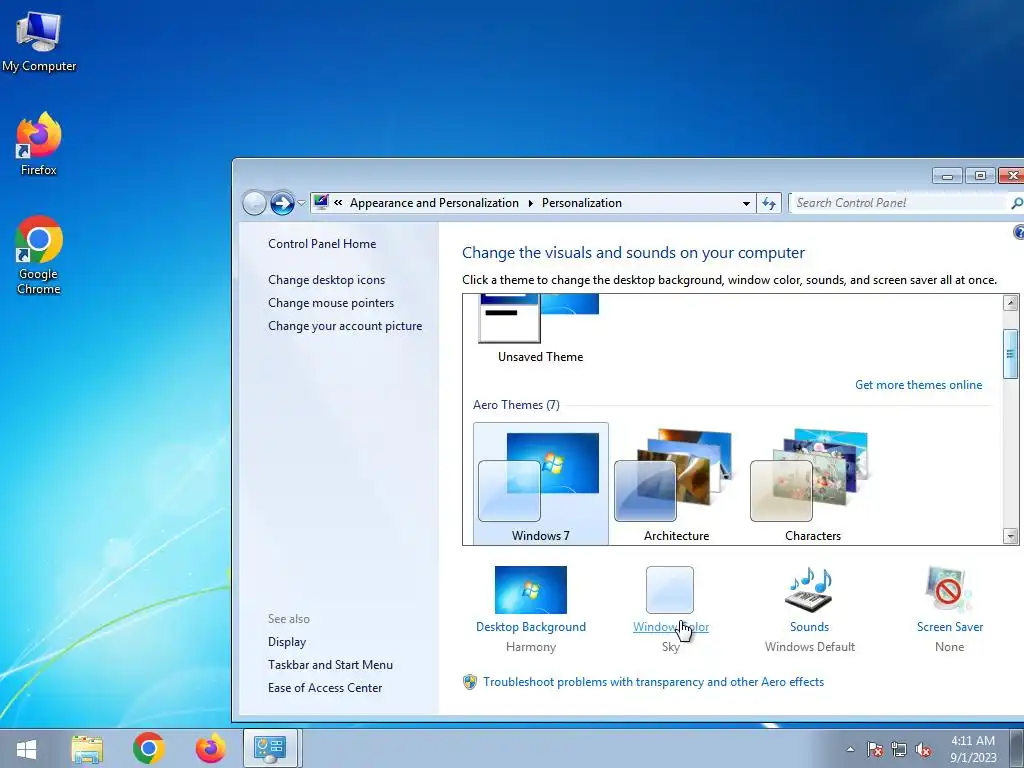Click the Forward navigation arrow button
The image size is (1024, 768).
click(282, 203)
